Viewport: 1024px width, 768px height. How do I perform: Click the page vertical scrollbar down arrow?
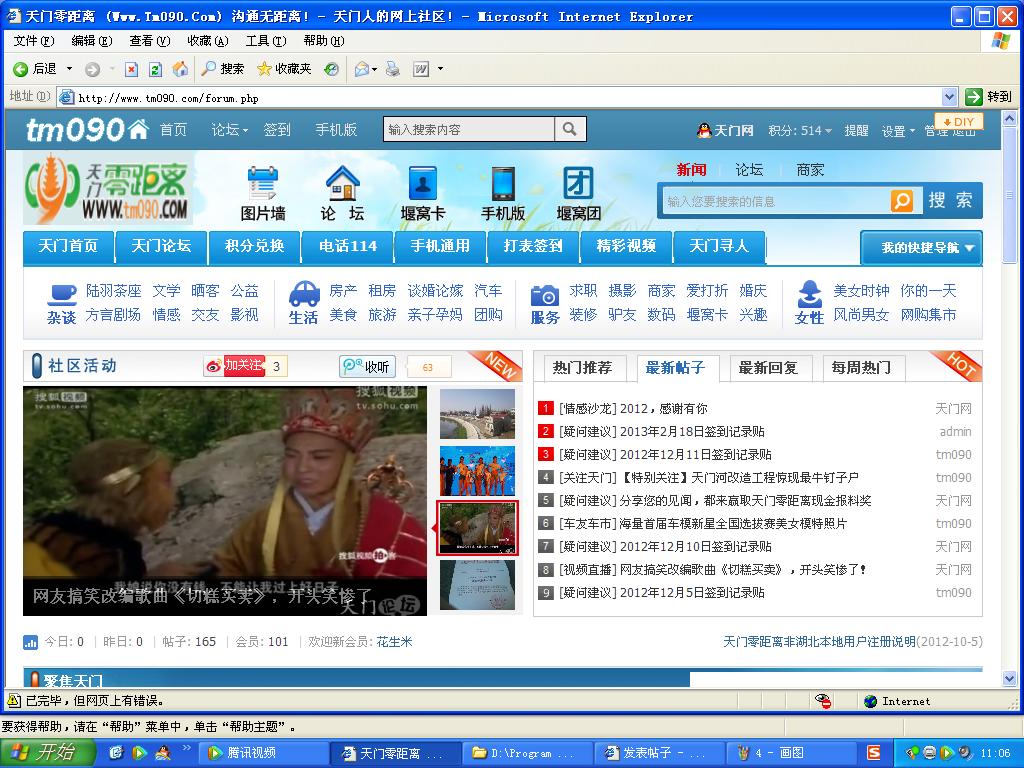tap(1009, 679)
